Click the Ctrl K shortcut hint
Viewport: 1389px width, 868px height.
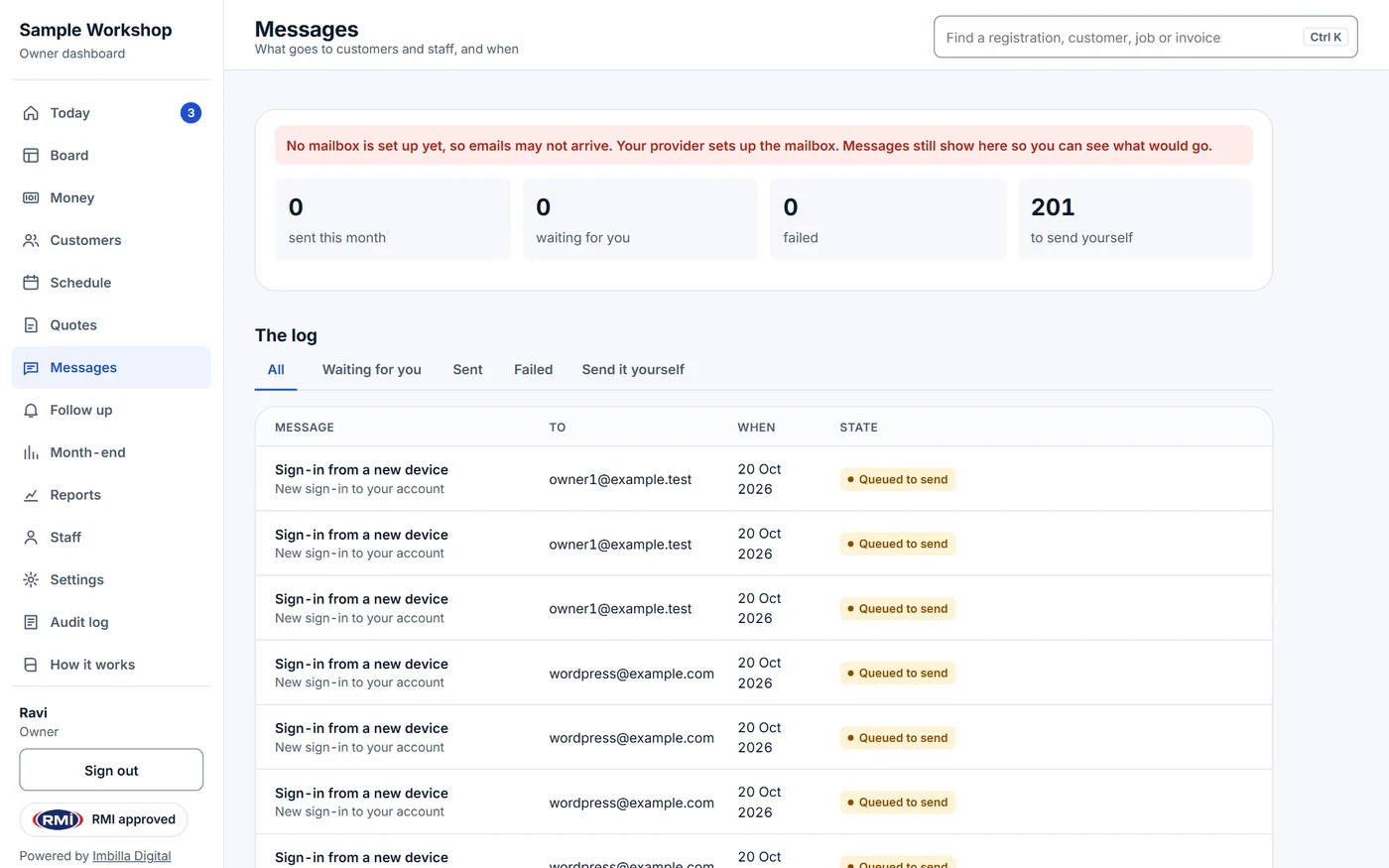point(1326,37)
